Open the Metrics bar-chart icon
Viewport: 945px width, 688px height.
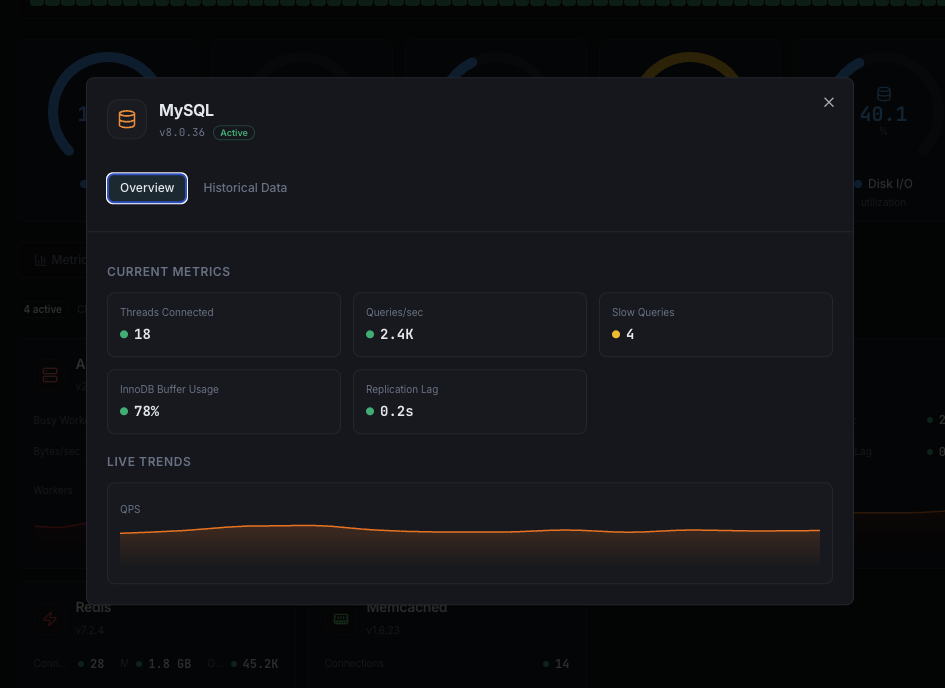pos(40,260)
